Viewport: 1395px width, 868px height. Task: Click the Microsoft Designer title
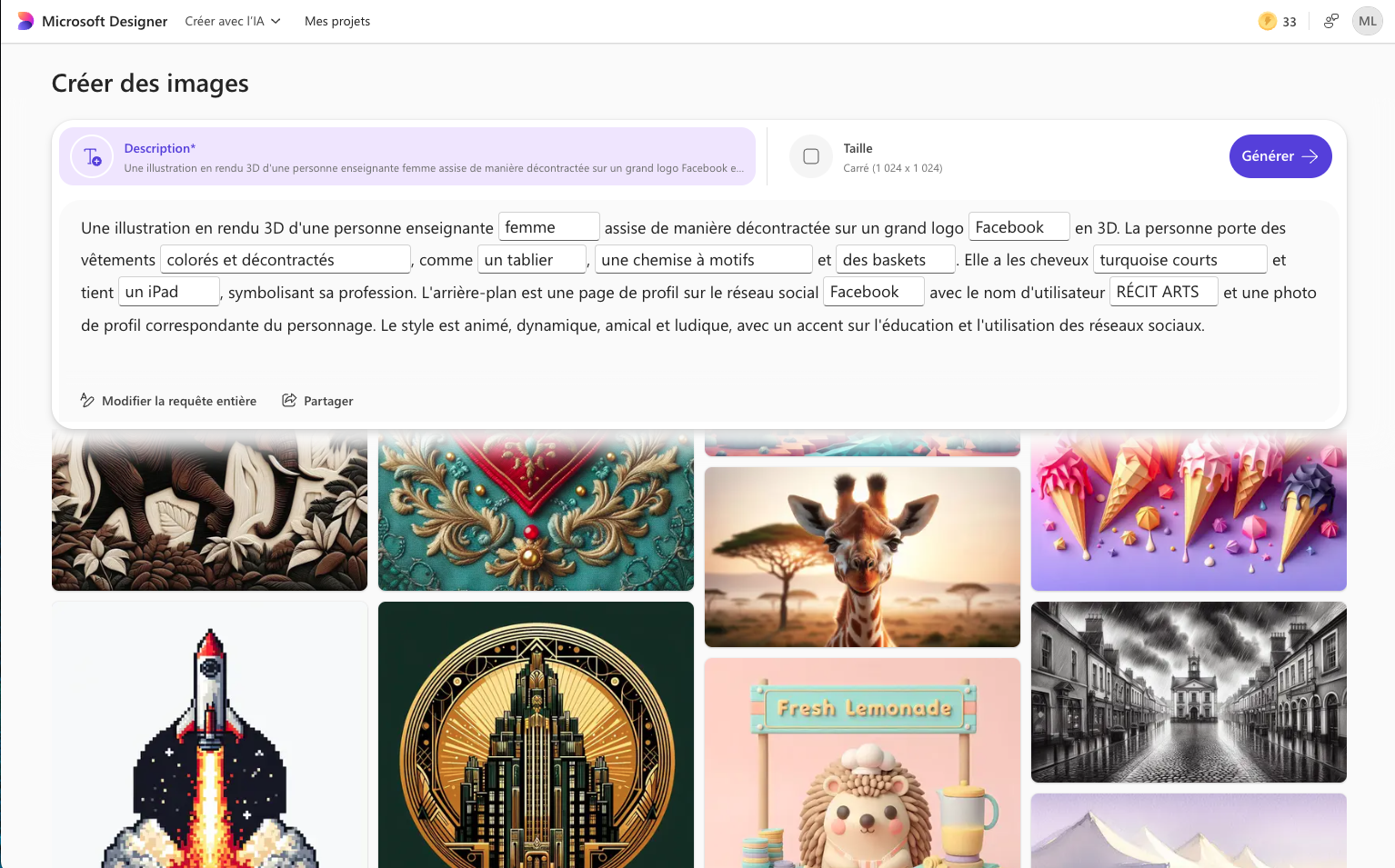click(x=105, y=21)
